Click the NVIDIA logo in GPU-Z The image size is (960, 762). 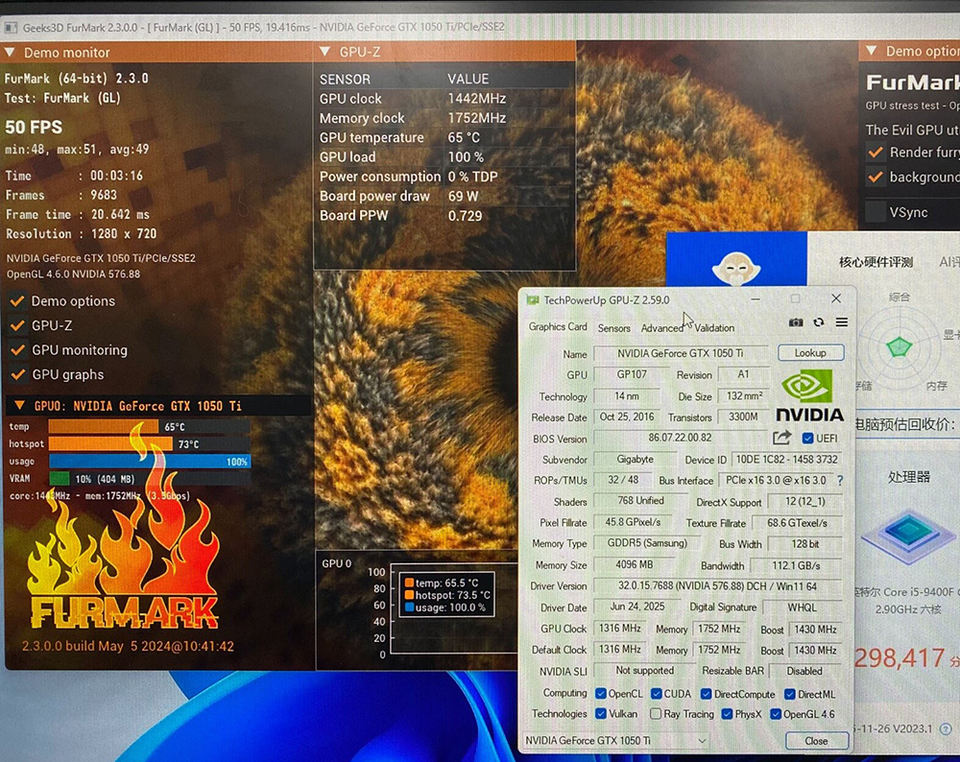click(809, 395)
